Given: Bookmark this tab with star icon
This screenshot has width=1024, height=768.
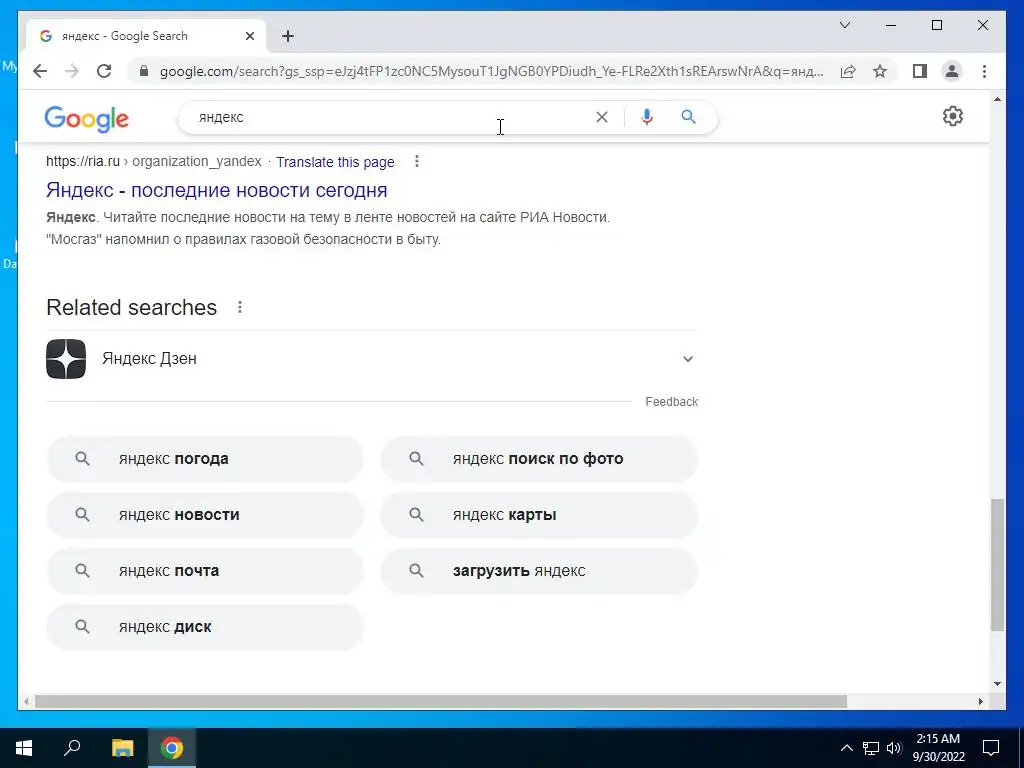Looking at the screenshot, I should coord(880,71).
